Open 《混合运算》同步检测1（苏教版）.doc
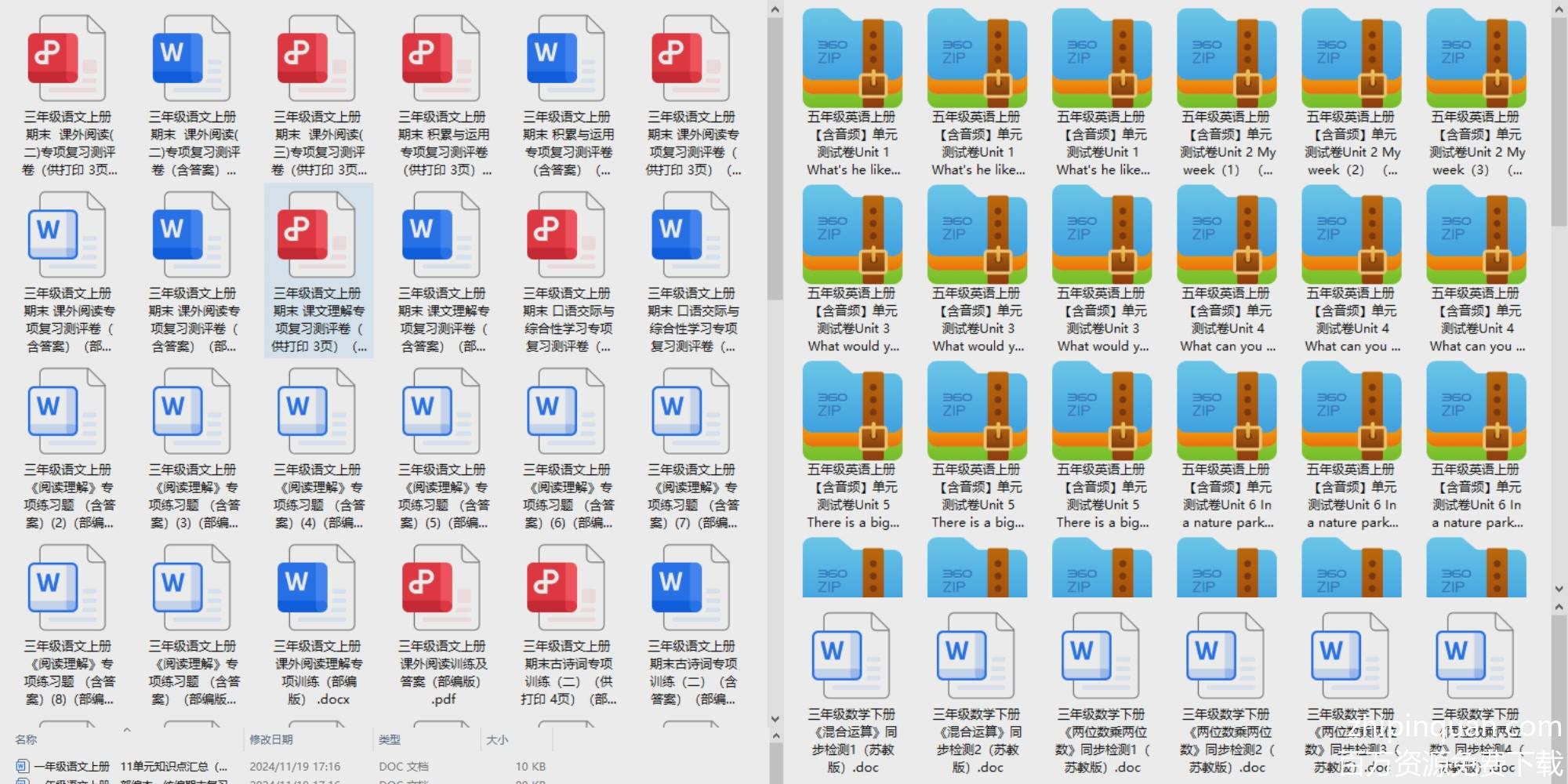The image size is (1568, 784). coord(852,693)
